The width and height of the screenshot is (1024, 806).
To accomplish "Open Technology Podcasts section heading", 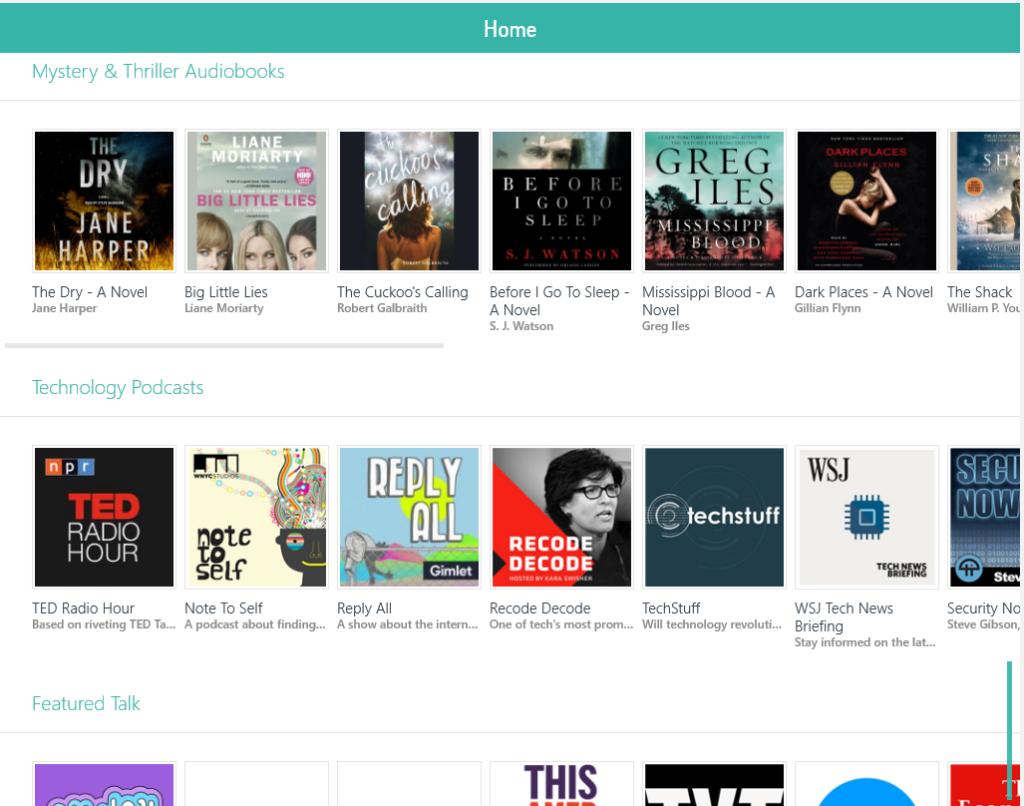I will coord(118,387).
